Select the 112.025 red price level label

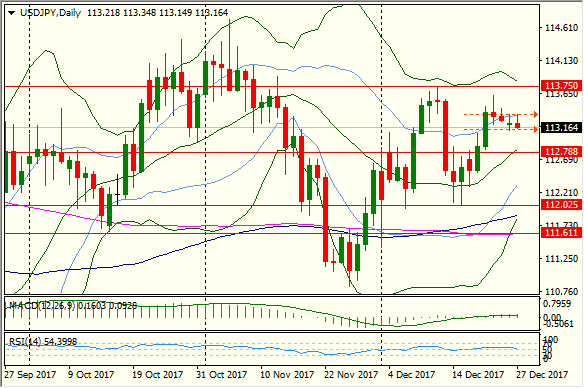point(561,204)
